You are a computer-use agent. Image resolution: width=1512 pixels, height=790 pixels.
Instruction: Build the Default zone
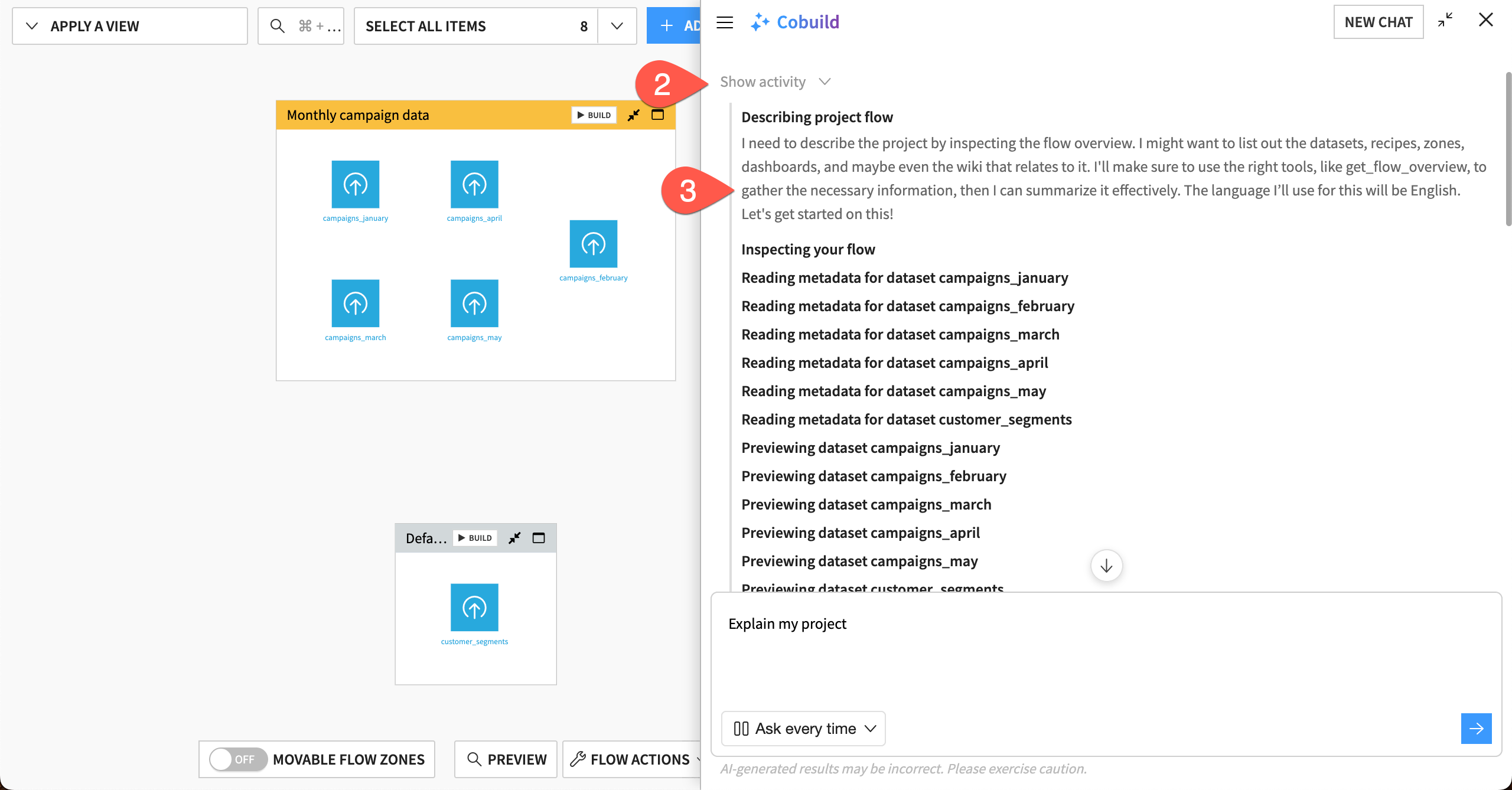click(475, 538)
